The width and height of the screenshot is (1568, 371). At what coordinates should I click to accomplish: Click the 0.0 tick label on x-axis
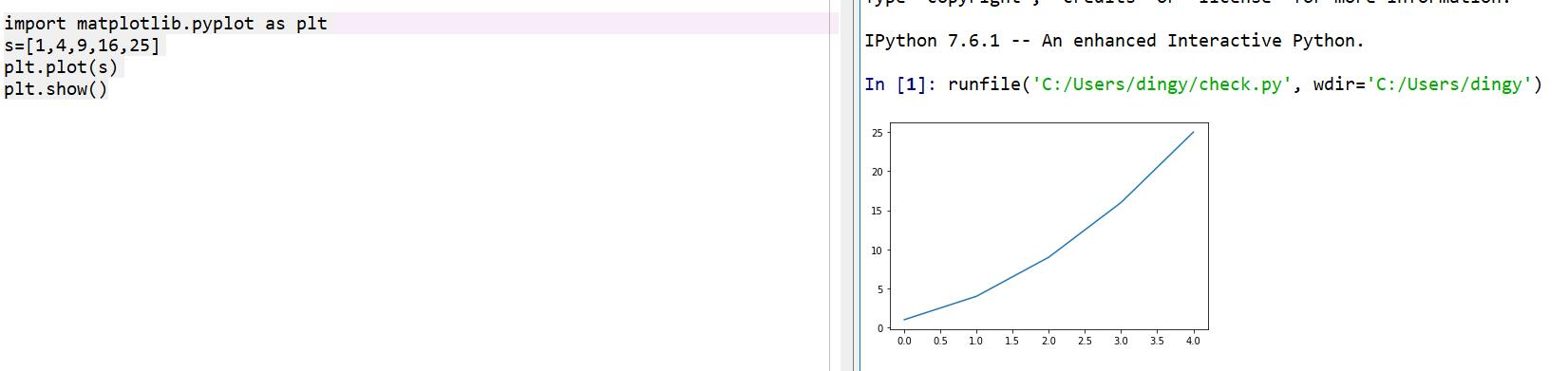pos(904,341)
